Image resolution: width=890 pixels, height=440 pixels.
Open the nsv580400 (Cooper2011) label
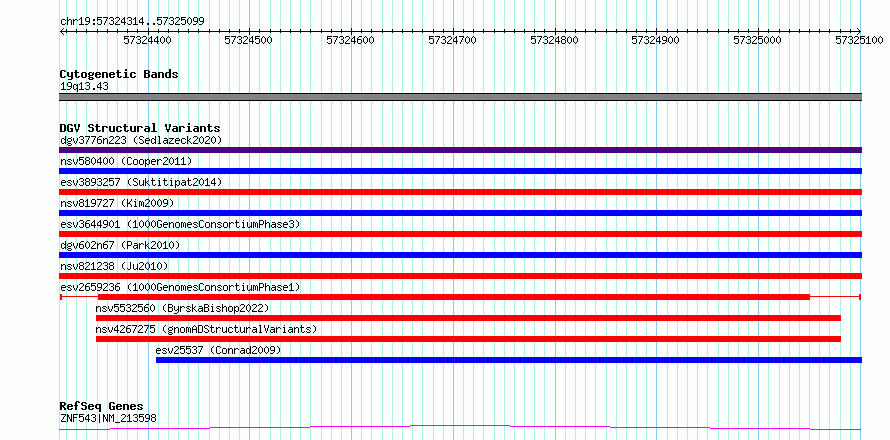(126, 161)
